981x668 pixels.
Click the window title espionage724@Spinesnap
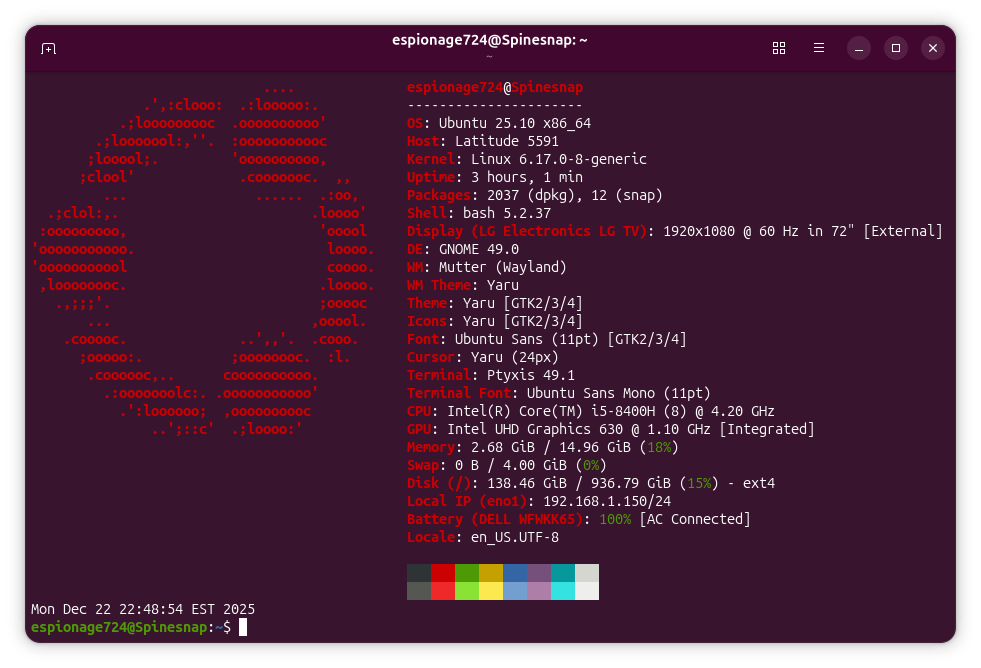pyautogui.click(x=489, y=40)
